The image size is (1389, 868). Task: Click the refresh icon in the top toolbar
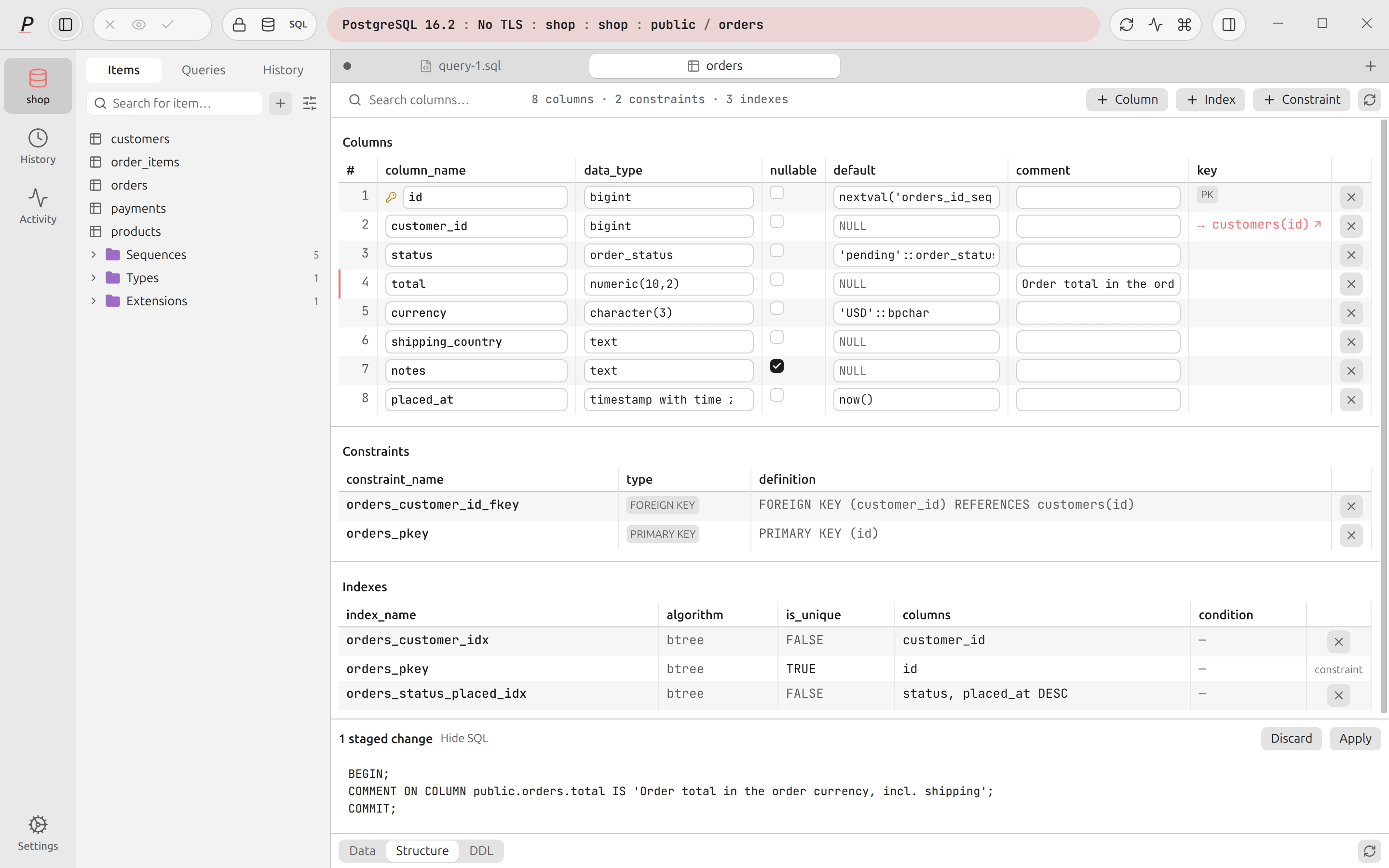(1126, 25)
